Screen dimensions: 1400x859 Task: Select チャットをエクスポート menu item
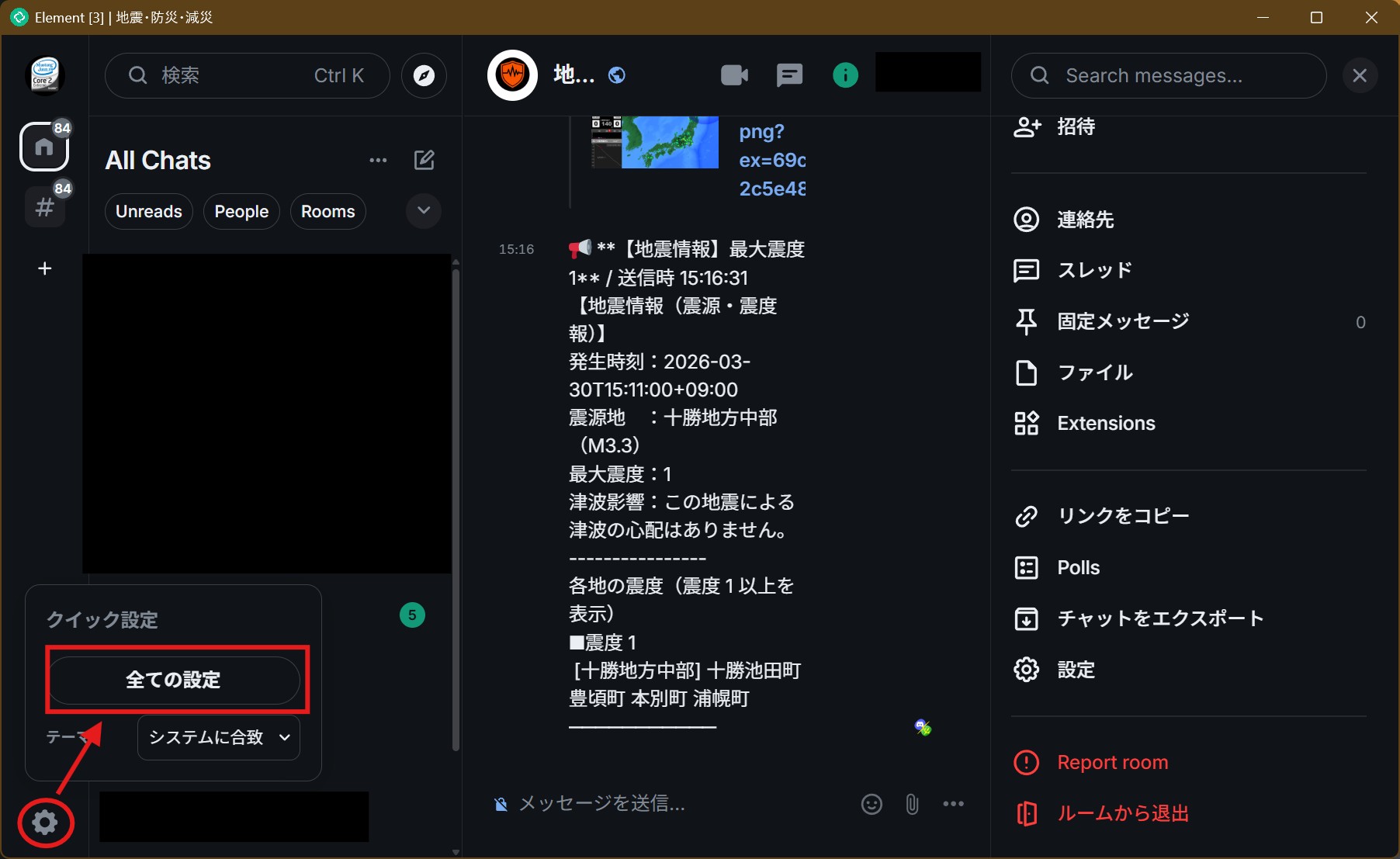click(x=1160, y=618)
